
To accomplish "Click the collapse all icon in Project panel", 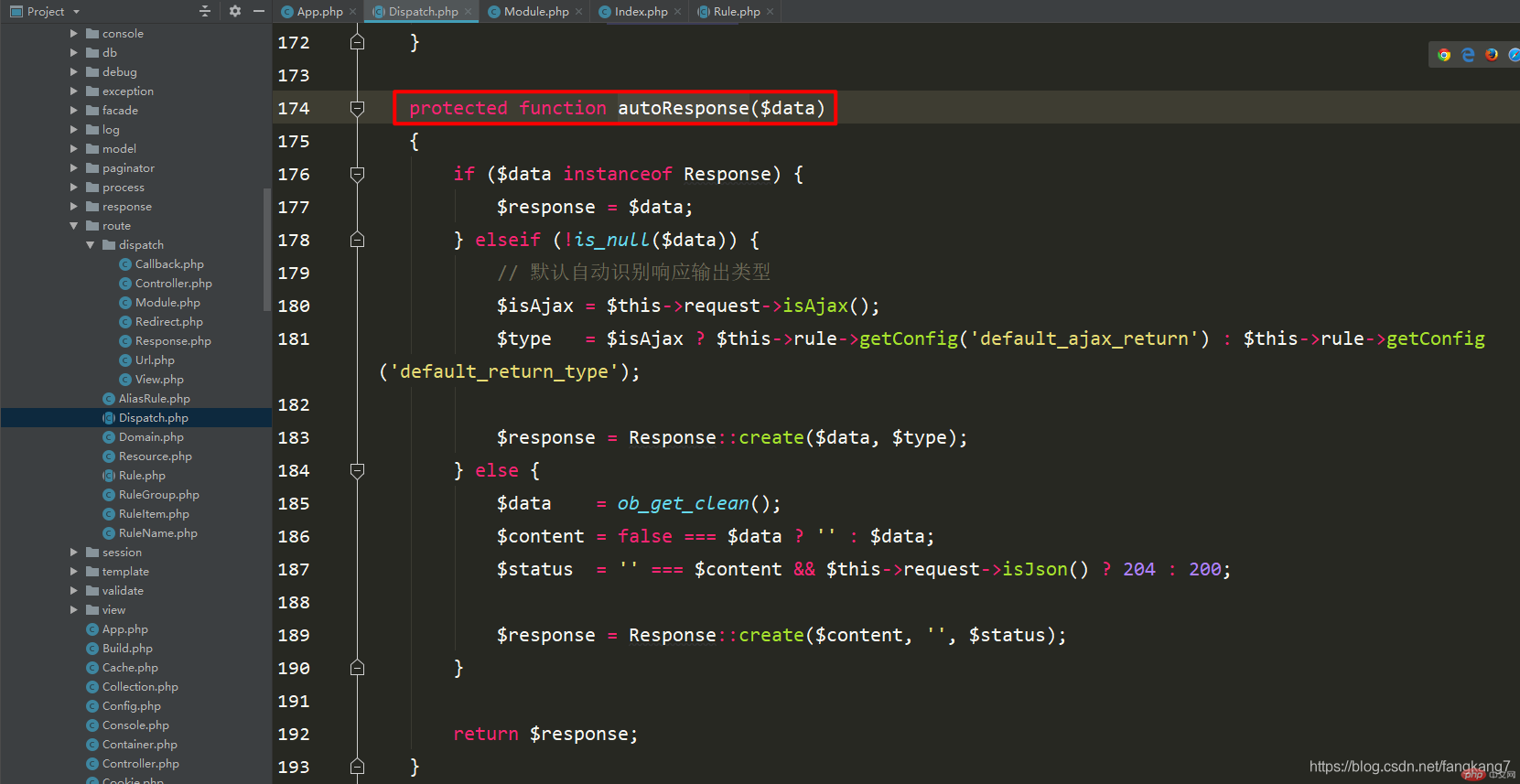I will tap(205, 11).
